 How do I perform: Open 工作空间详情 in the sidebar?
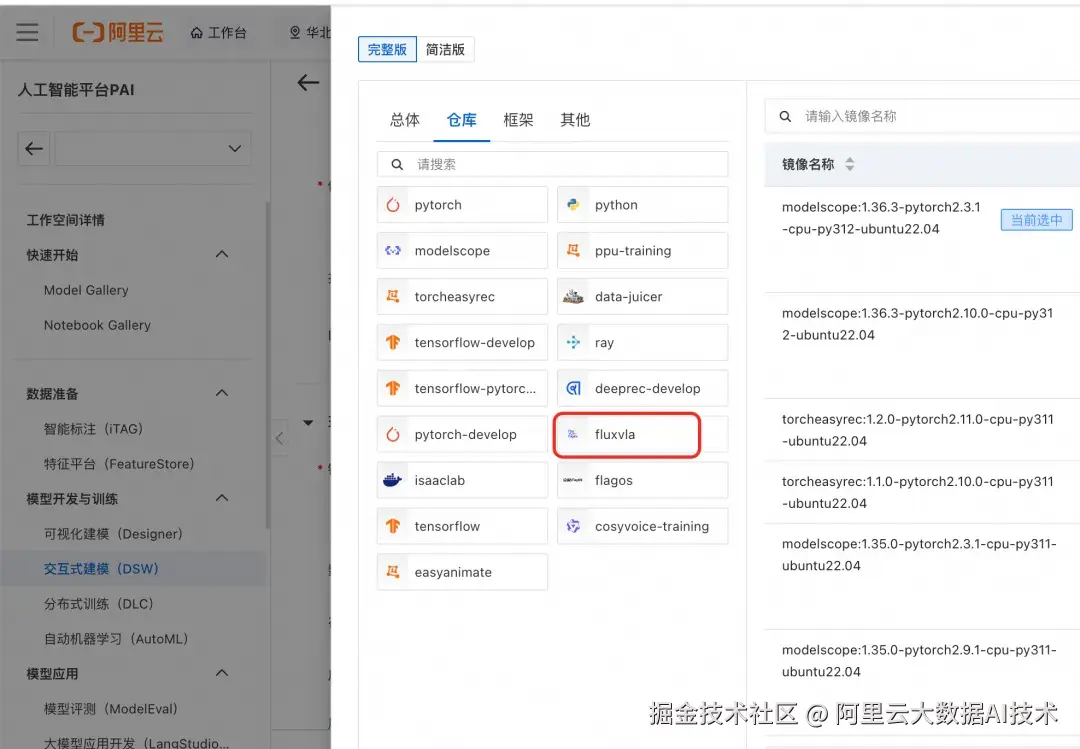click(65, 220)
